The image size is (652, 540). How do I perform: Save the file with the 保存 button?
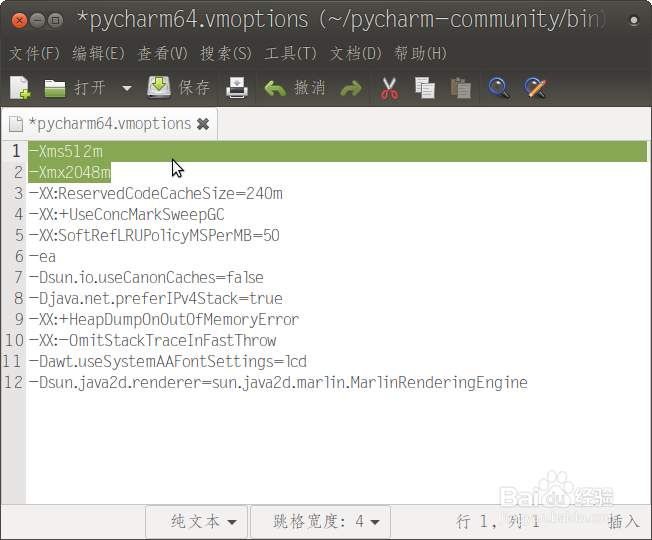point(178,88)
